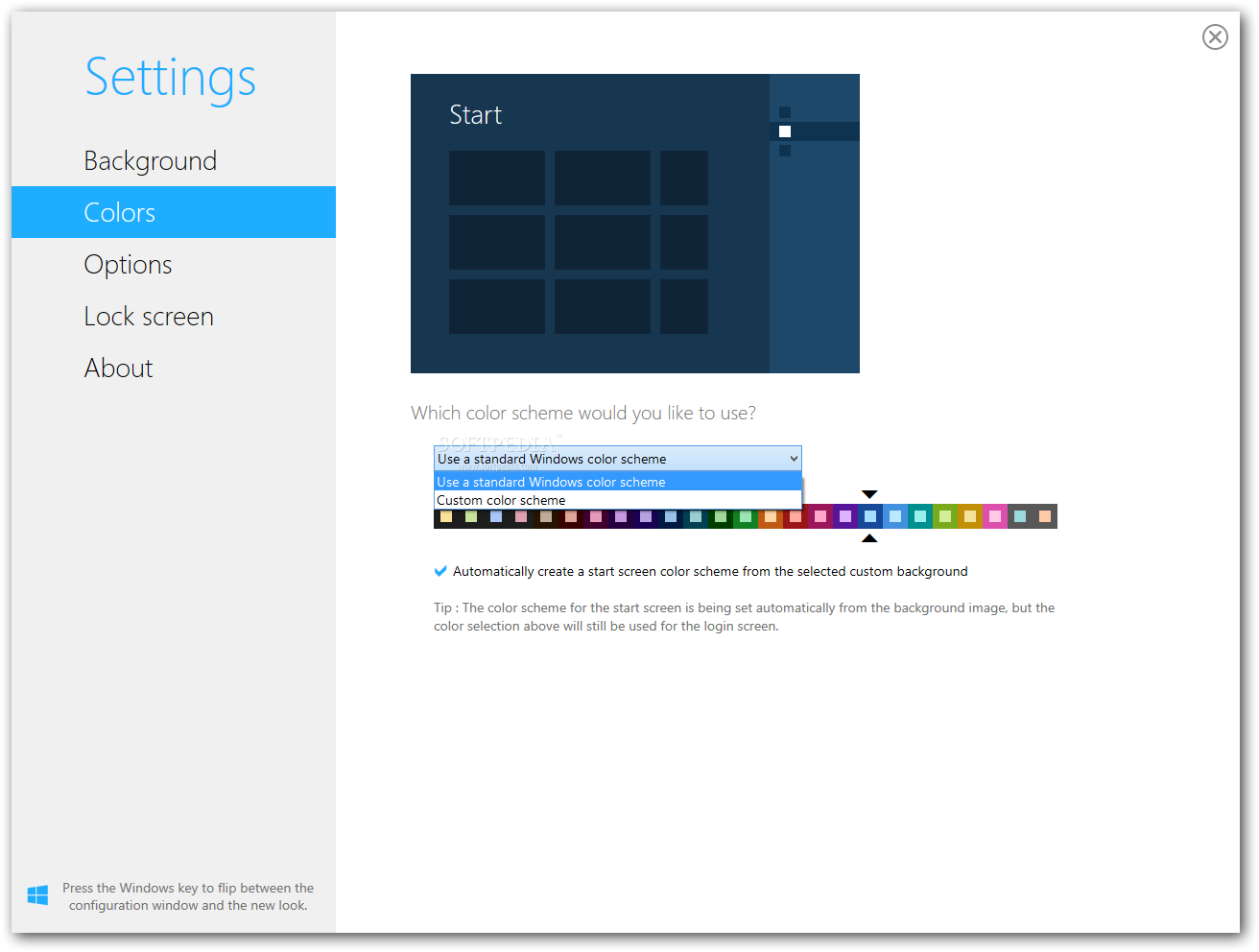Select the dark green color swatch
Image resolution: width=1259 pixels, height=952 pixels.
(721, 516)
